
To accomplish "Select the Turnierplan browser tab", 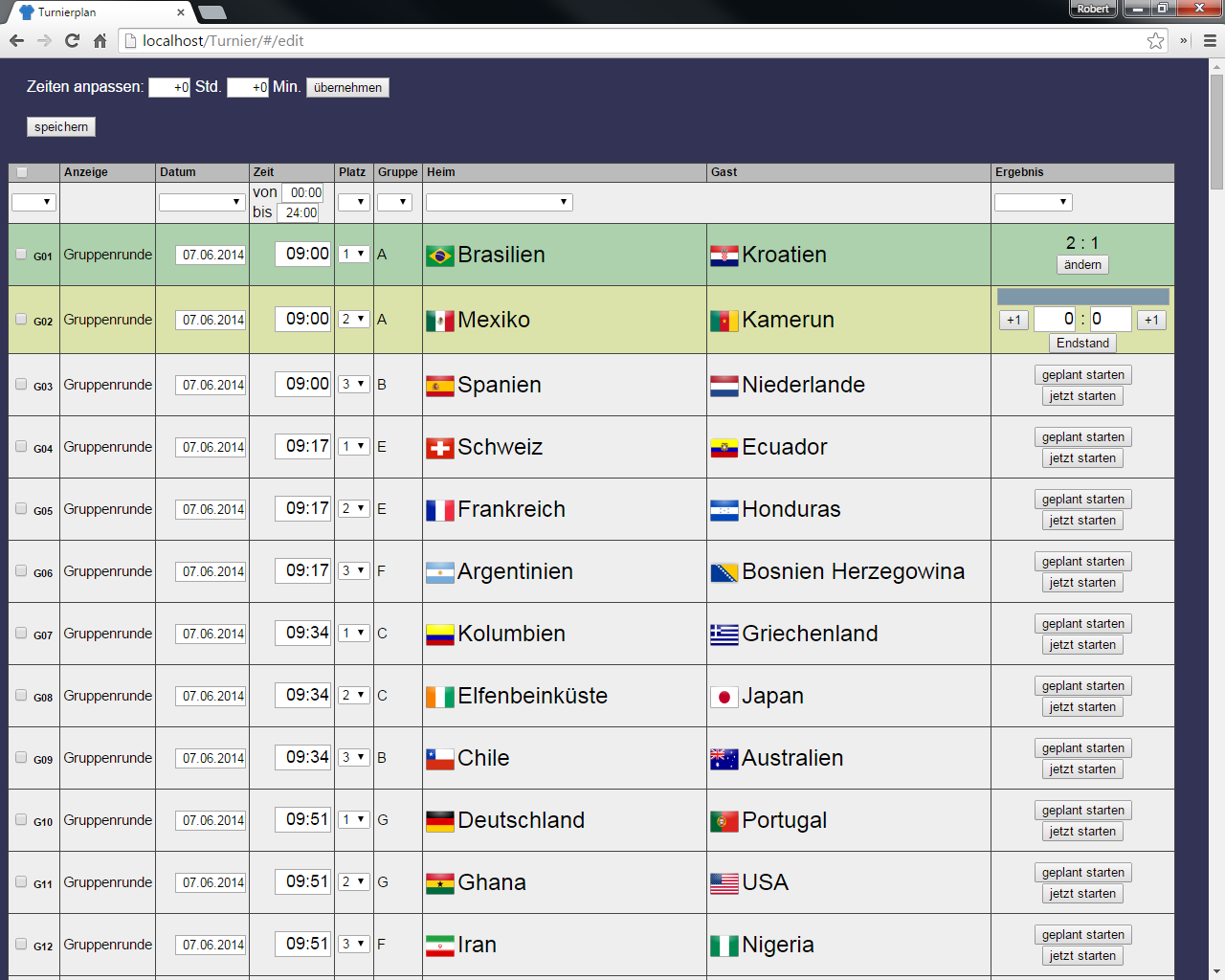I will pyautogui.click(x=100, y=12).
